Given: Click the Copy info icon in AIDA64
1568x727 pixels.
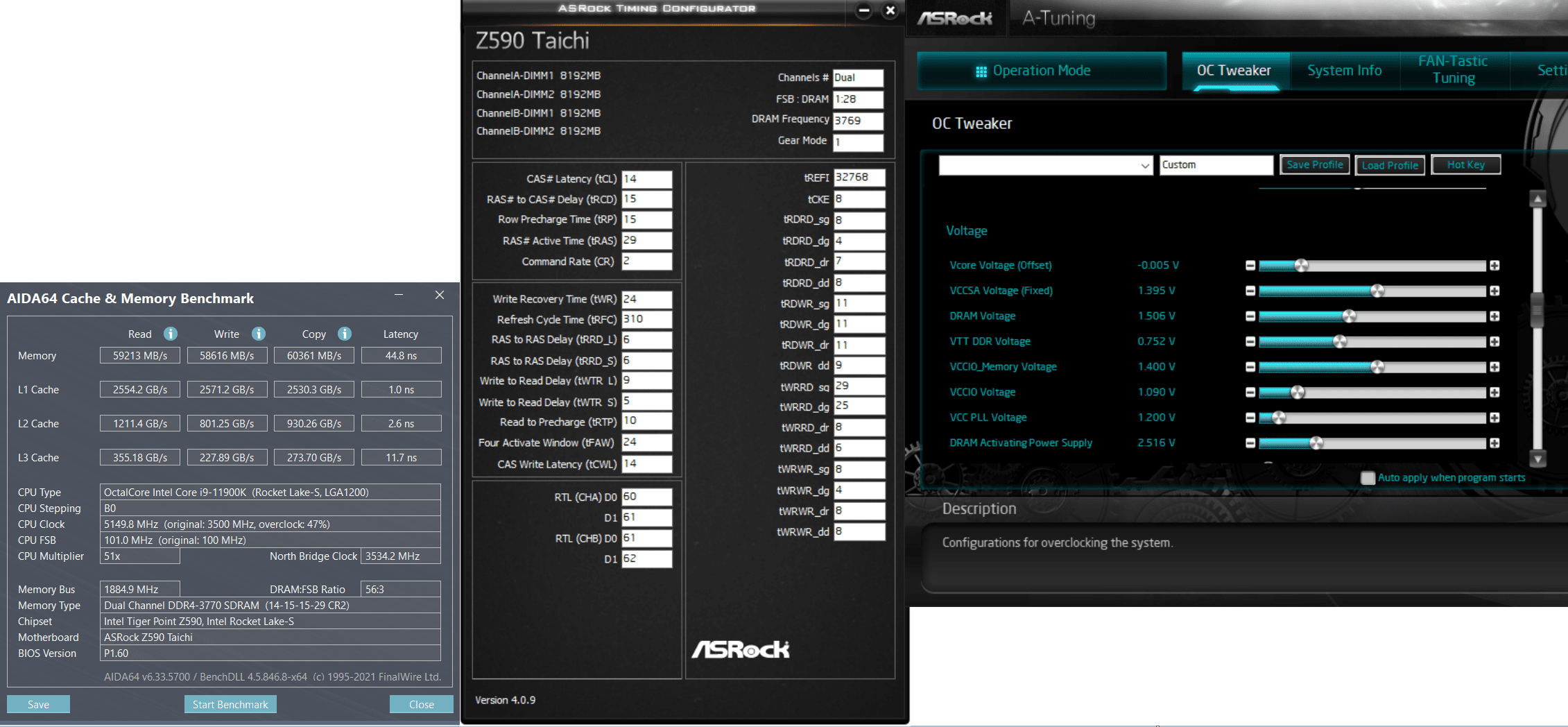Looking at the screenshot, I should 345,334.
